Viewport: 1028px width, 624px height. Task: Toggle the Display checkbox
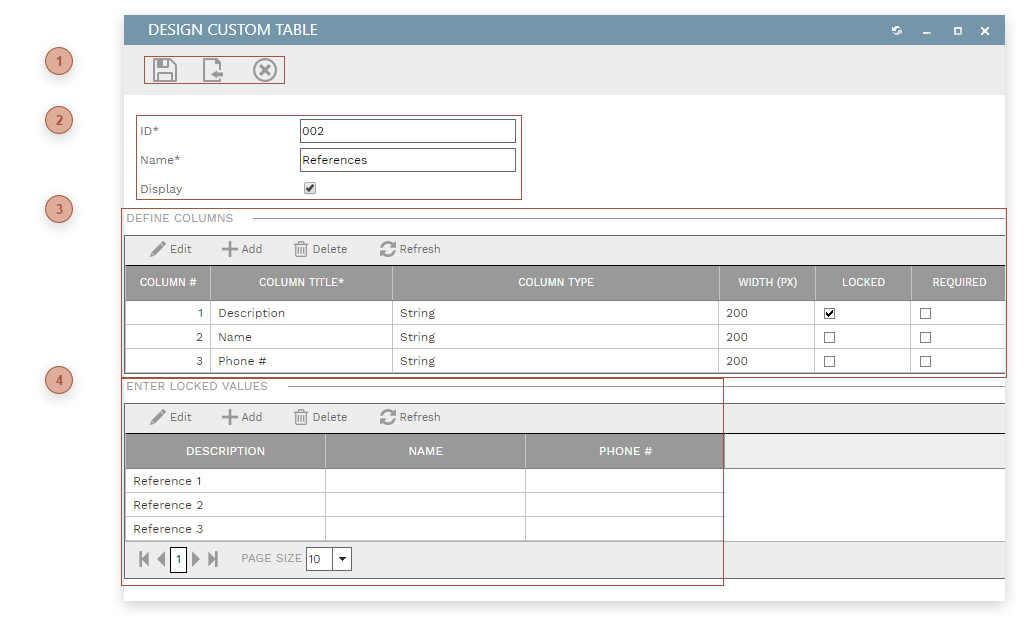point(309,187)
